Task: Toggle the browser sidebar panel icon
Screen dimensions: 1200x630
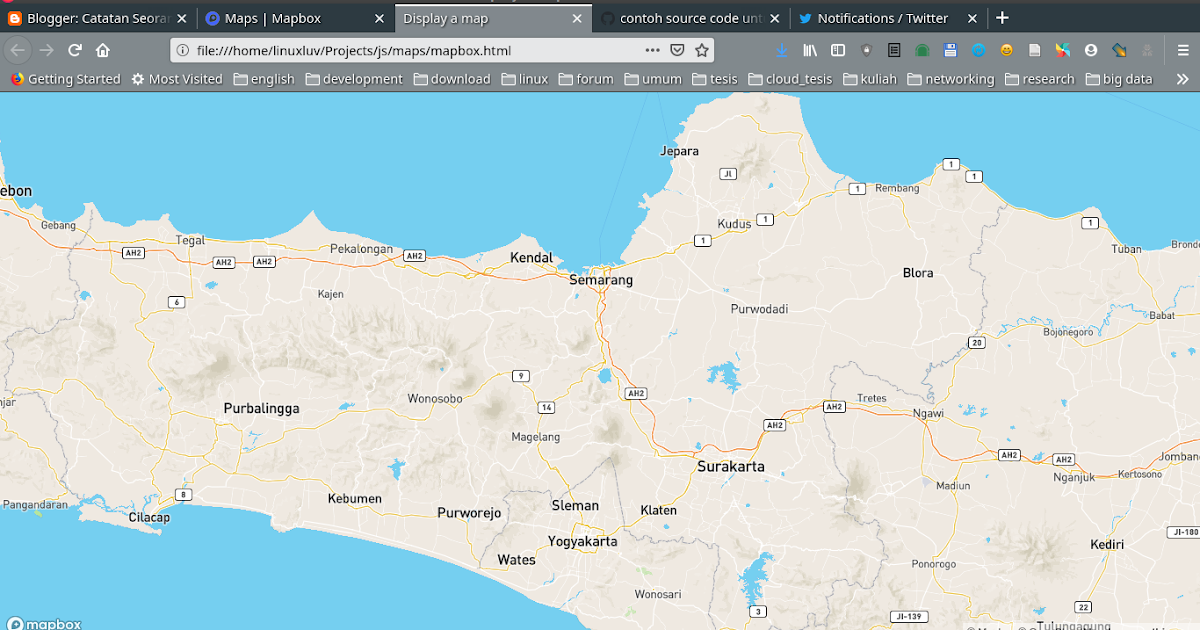Action: pos(838,50)
